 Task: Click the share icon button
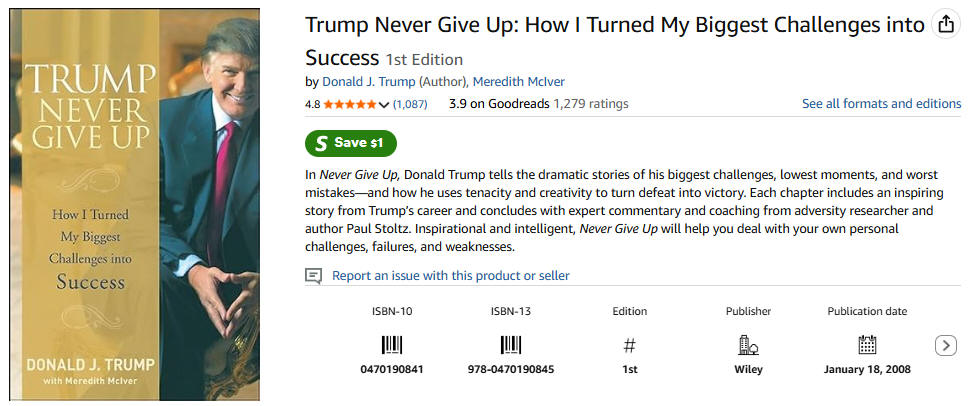(945, 26)
